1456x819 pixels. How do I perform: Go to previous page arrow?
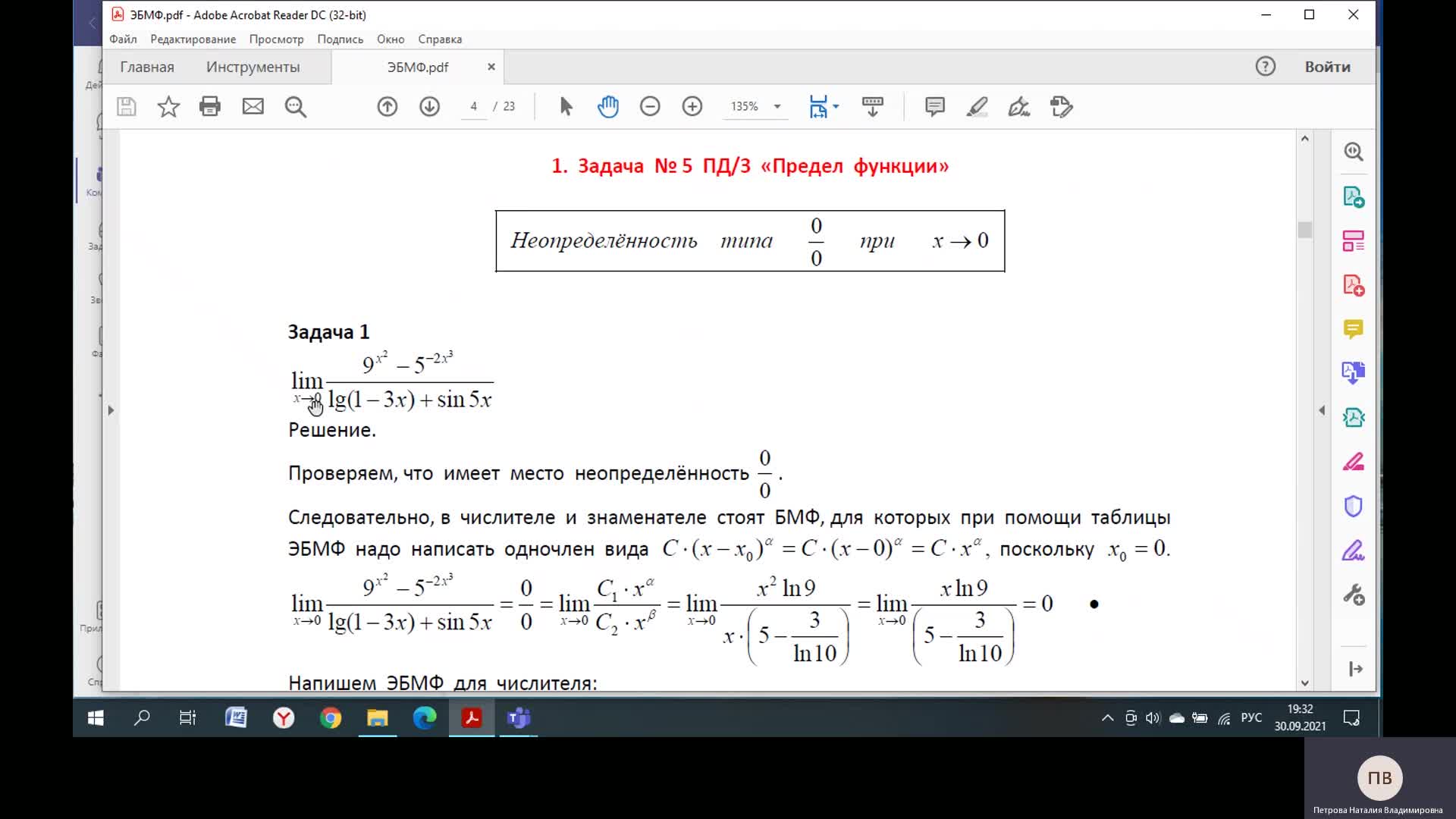[x=388, y=107]
